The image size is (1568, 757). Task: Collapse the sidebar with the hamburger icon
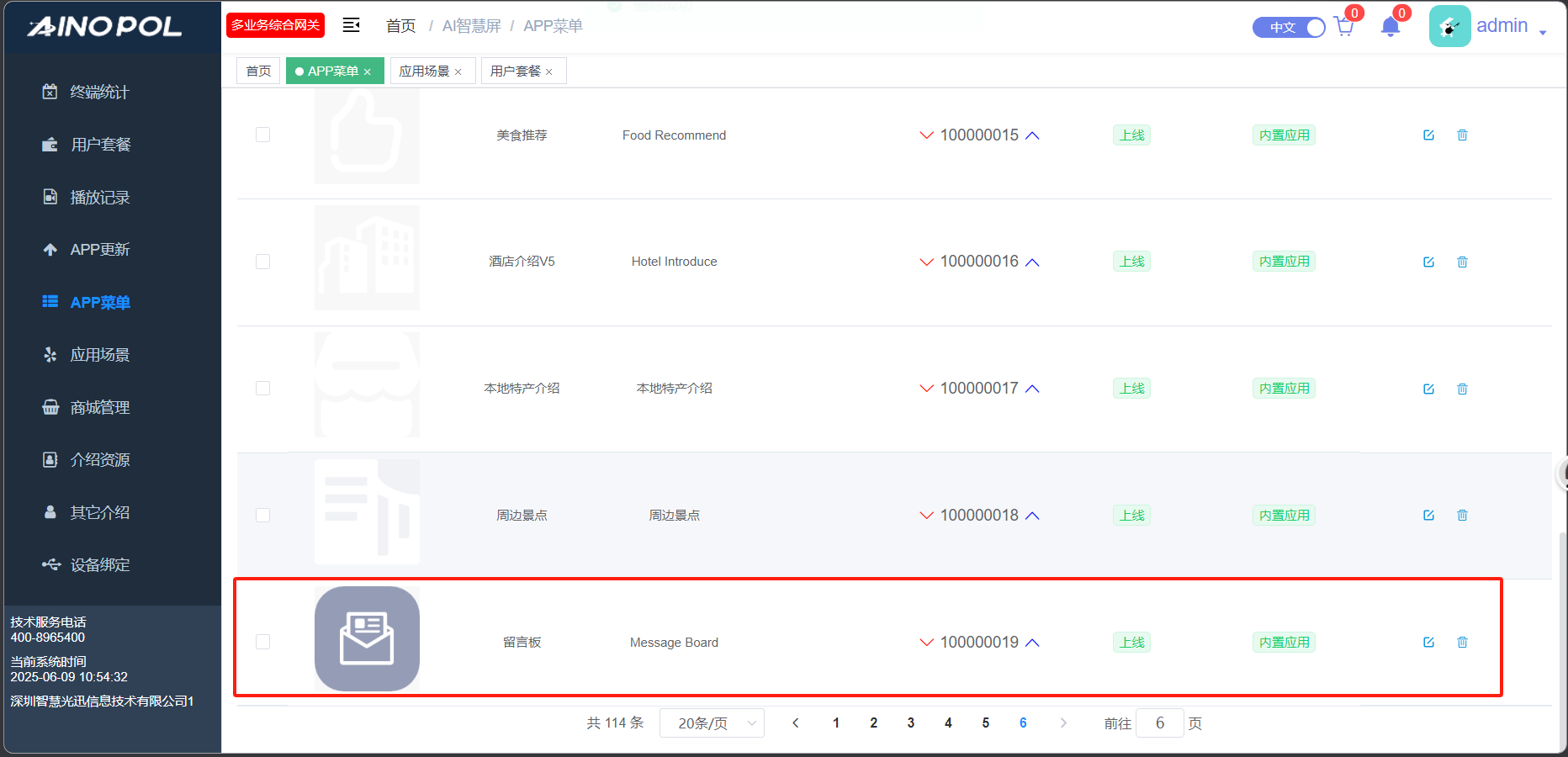pos(352,25)
